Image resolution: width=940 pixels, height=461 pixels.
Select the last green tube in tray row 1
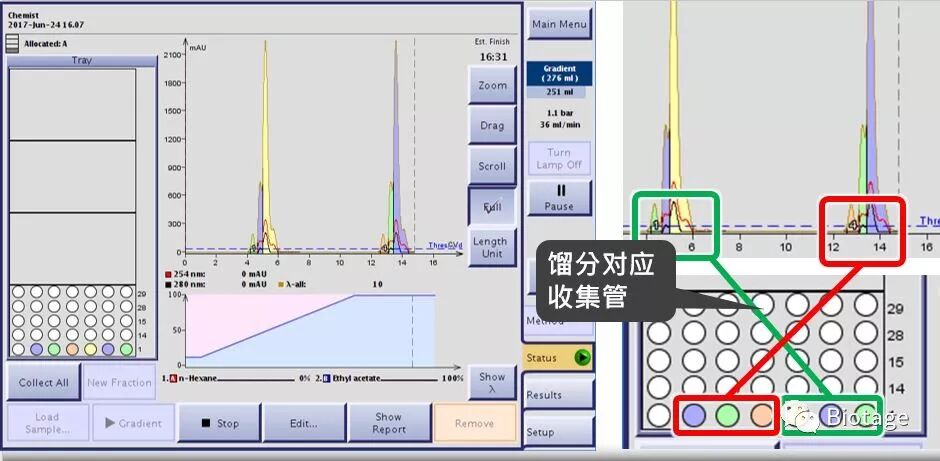[126, 349]
